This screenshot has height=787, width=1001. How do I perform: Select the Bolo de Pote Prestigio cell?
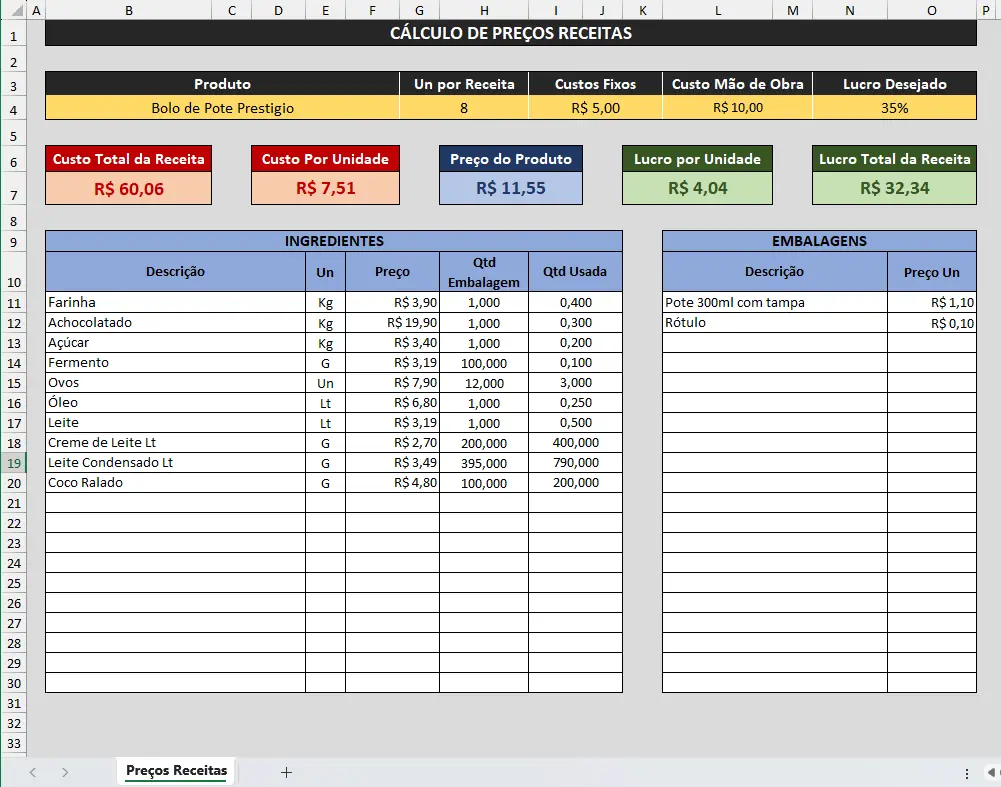tap(222, 108)
